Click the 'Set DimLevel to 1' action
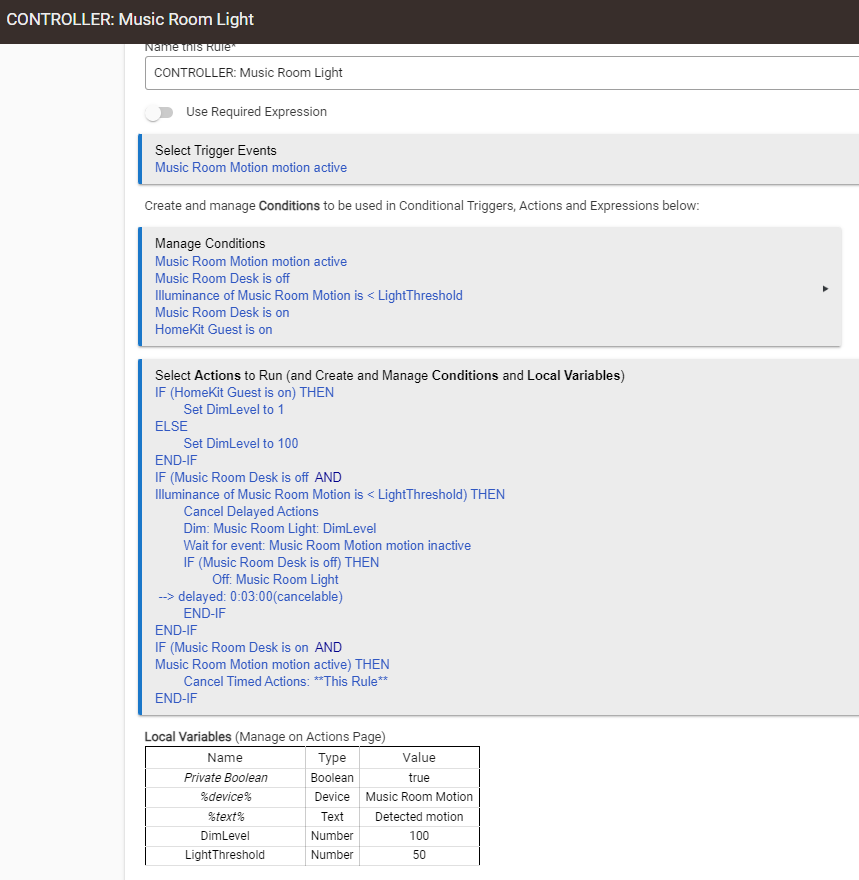 tap(233, 409)
